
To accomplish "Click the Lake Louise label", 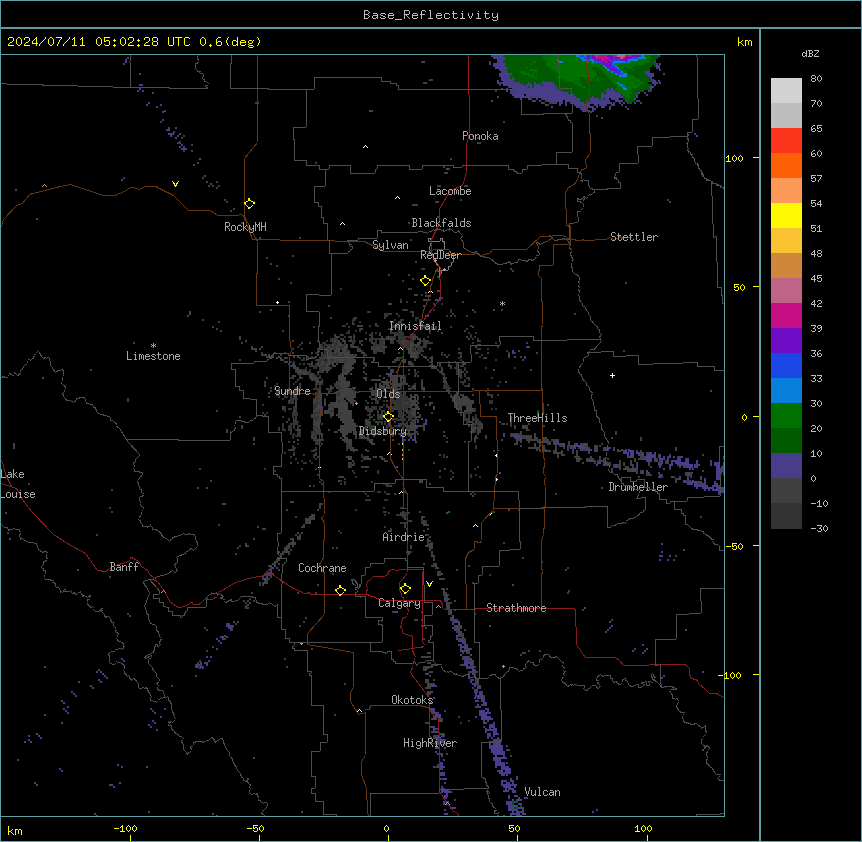I will (18, 484).
